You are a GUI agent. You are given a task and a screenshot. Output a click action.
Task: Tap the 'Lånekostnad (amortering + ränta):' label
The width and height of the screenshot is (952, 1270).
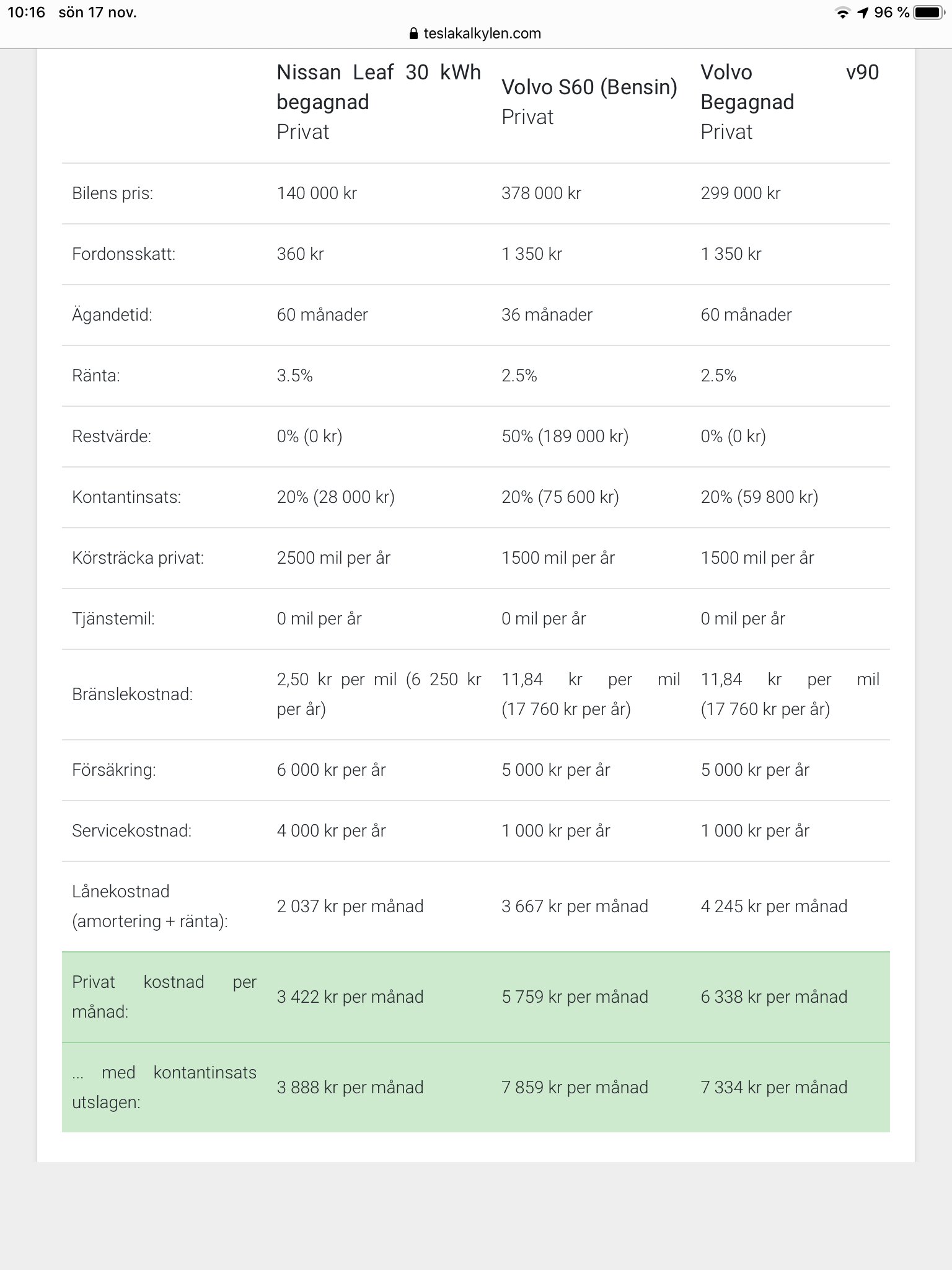[x=150, y=906]
